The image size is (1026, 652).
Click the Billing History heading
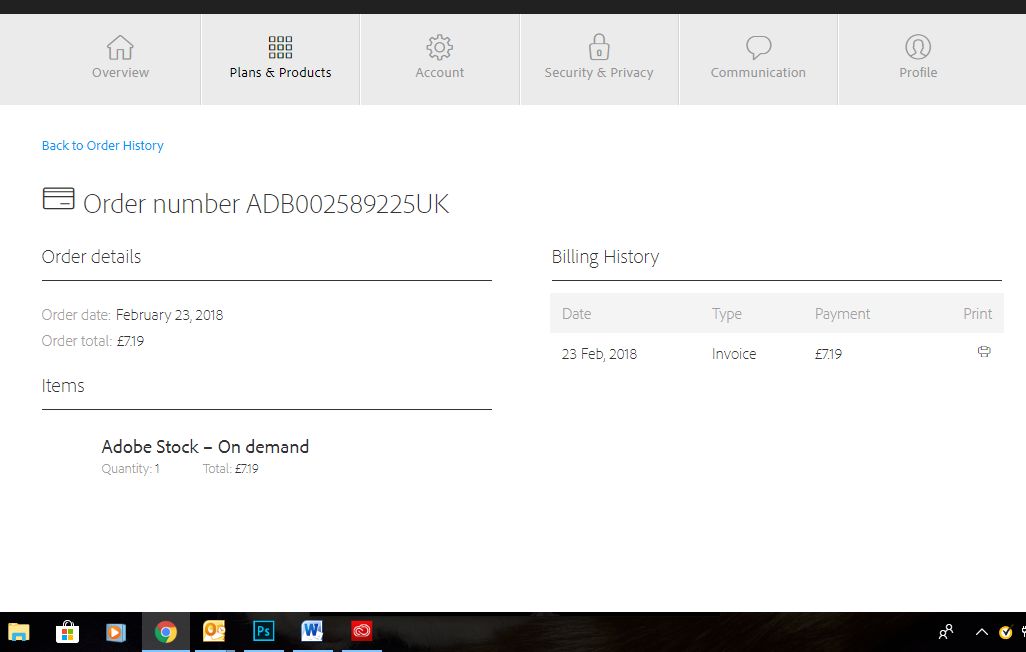click(x=605, y=257)
